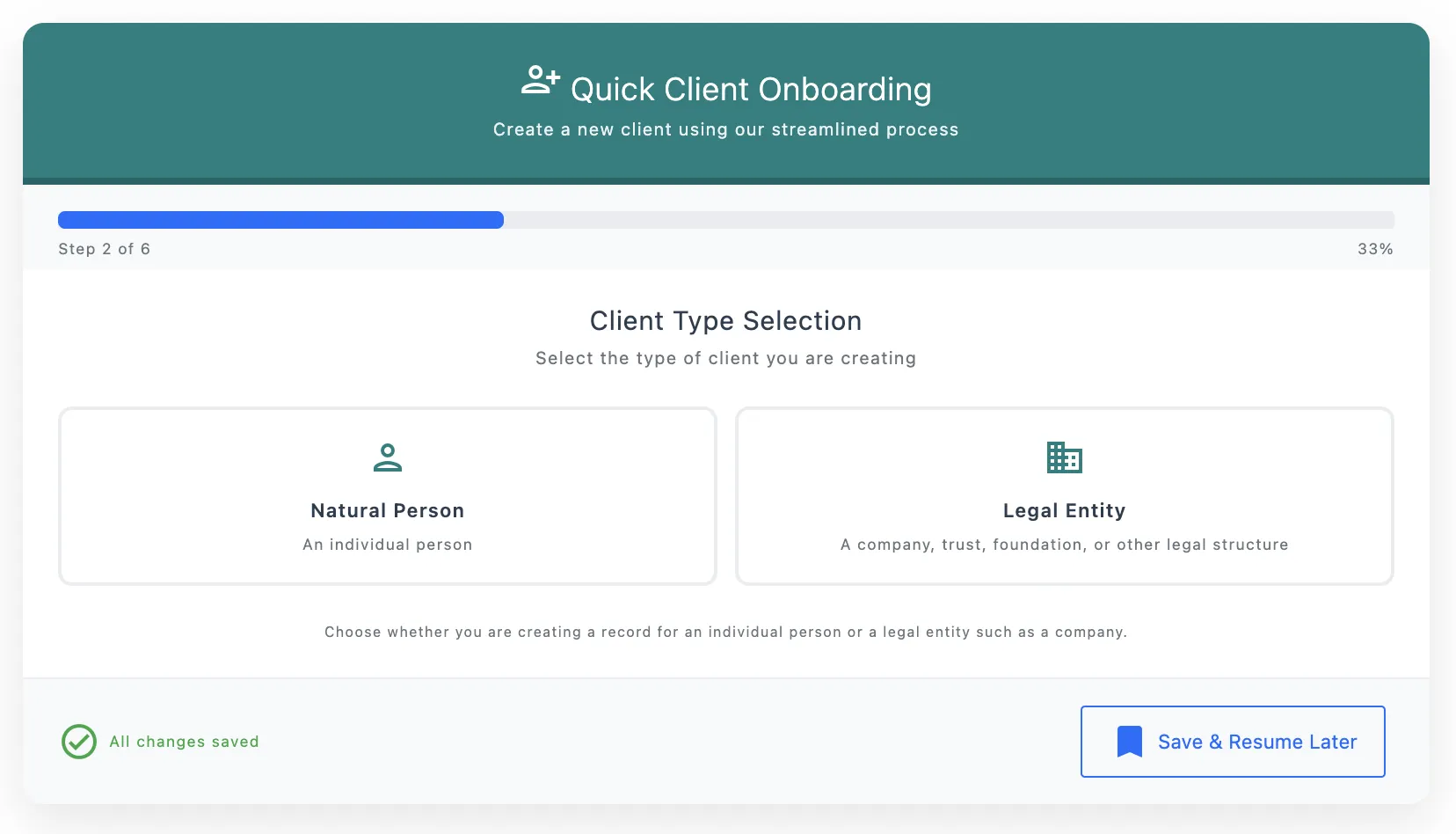Screen dimensions: 1456x834
Task: Click the 33% completion percentage
Action: pos(1375,249)
